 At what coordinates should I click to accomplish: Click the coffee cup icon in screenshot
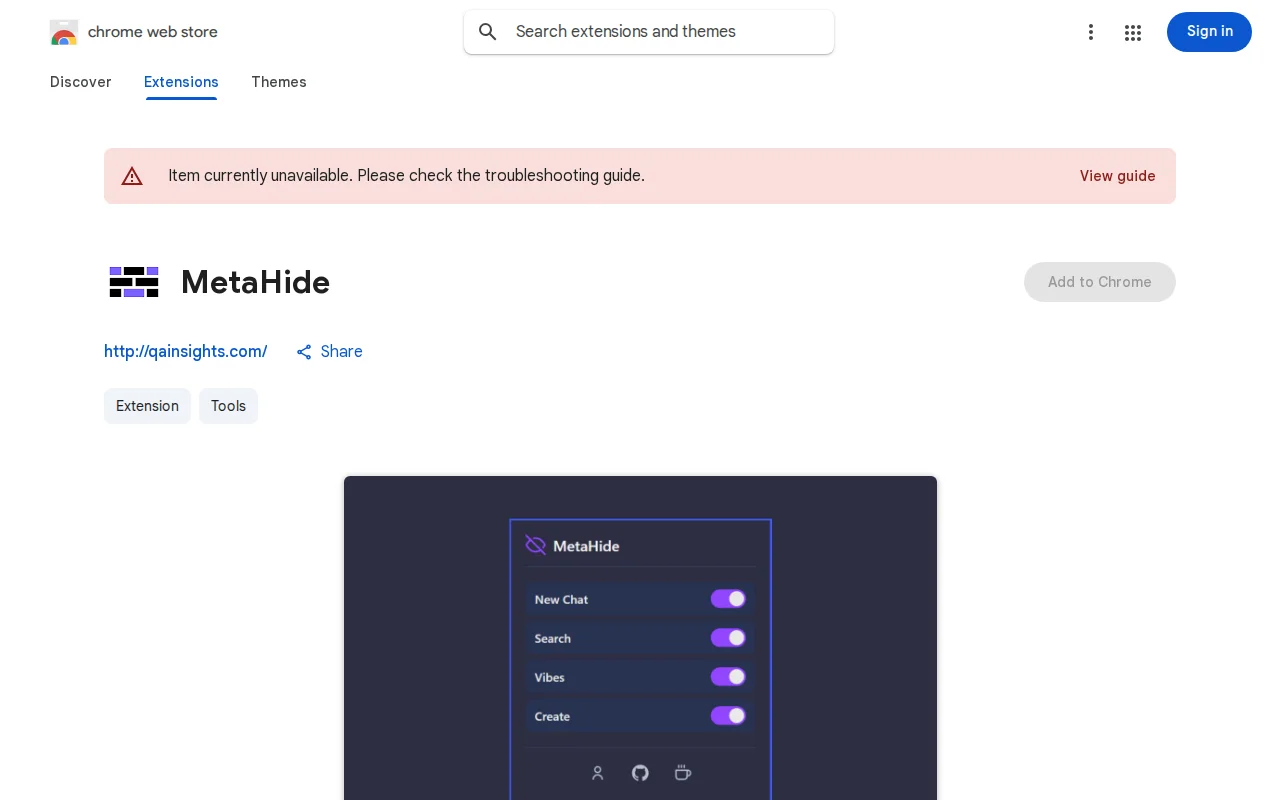point(683,773)
